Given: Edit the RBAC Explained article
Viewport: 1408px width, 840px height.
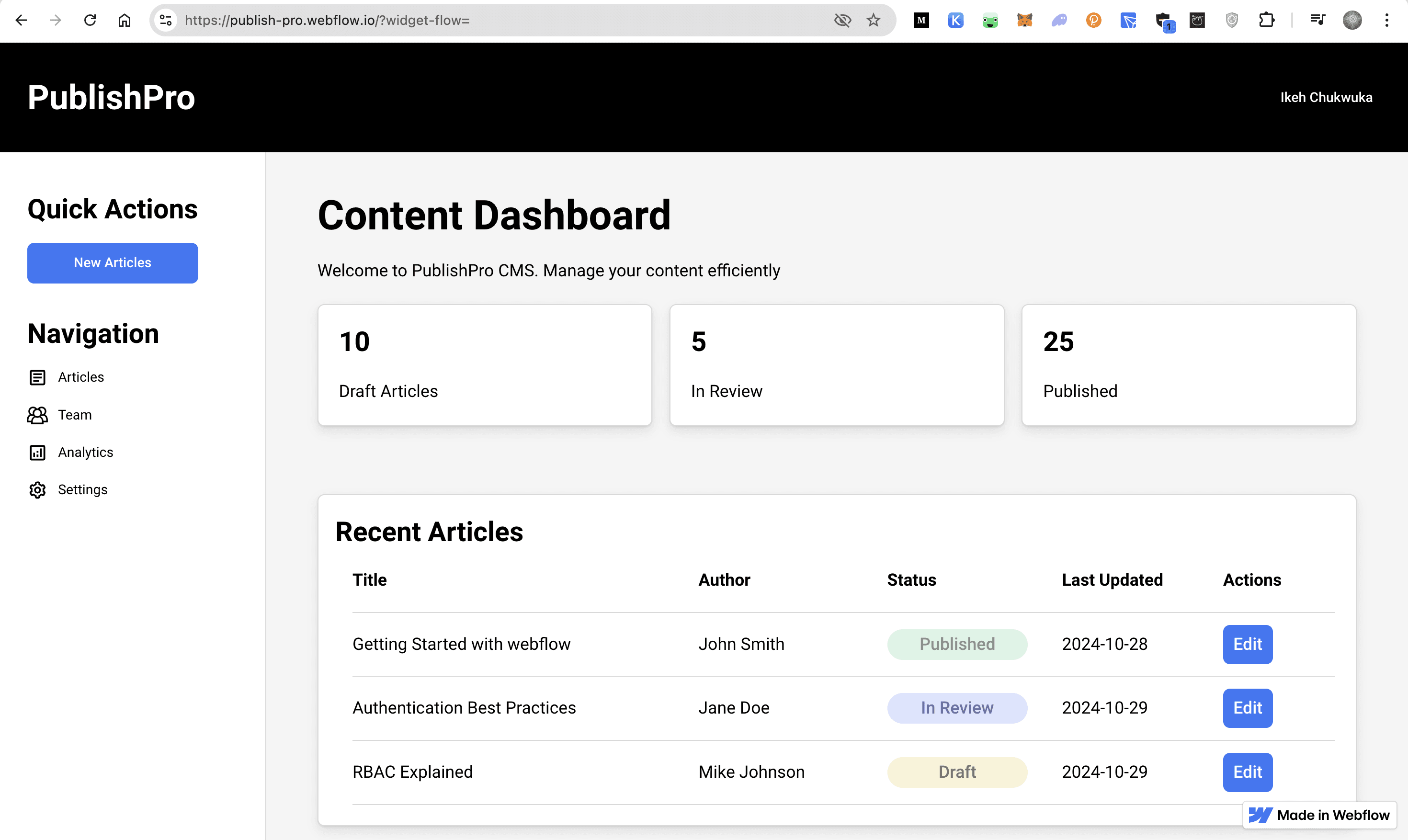Looking at the screenshot, I should pos(1247,772).
